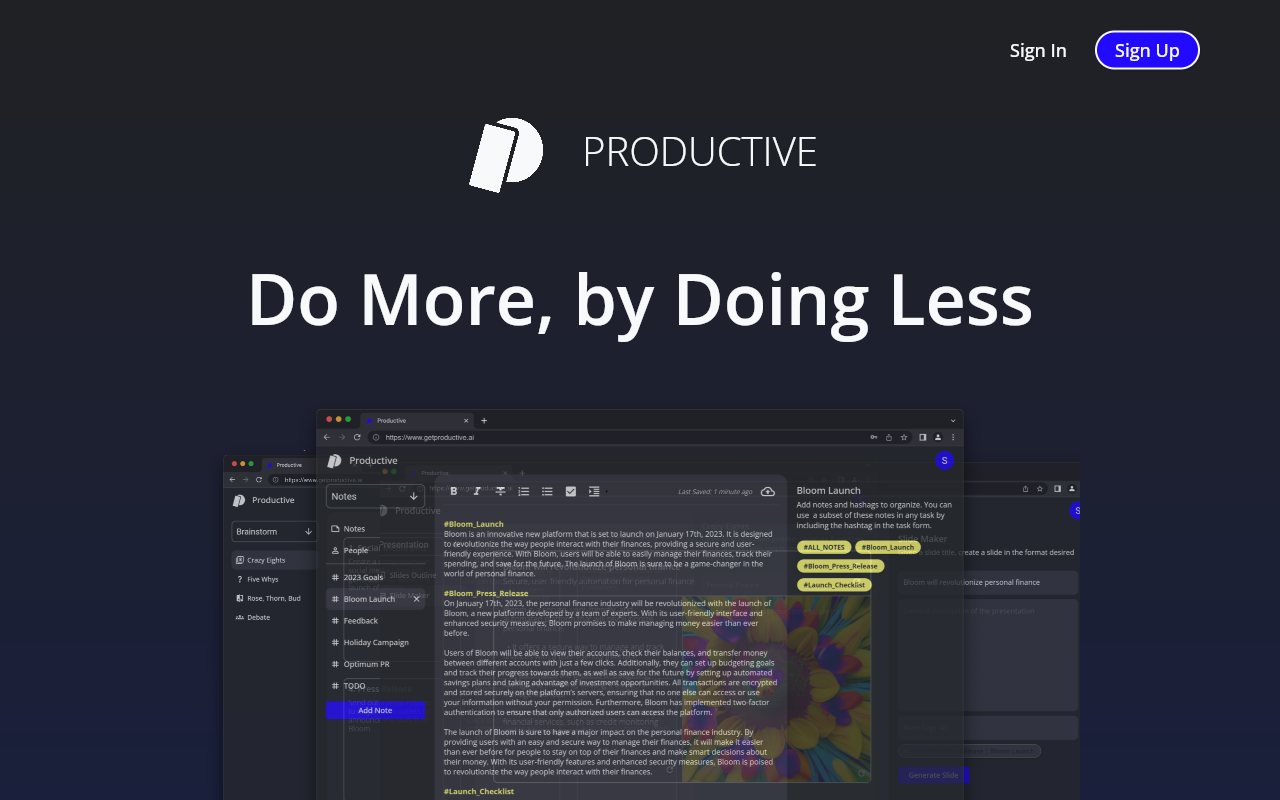Open the 2023 Goals note
Viewport: 1280px width, 800px height.
375,577
